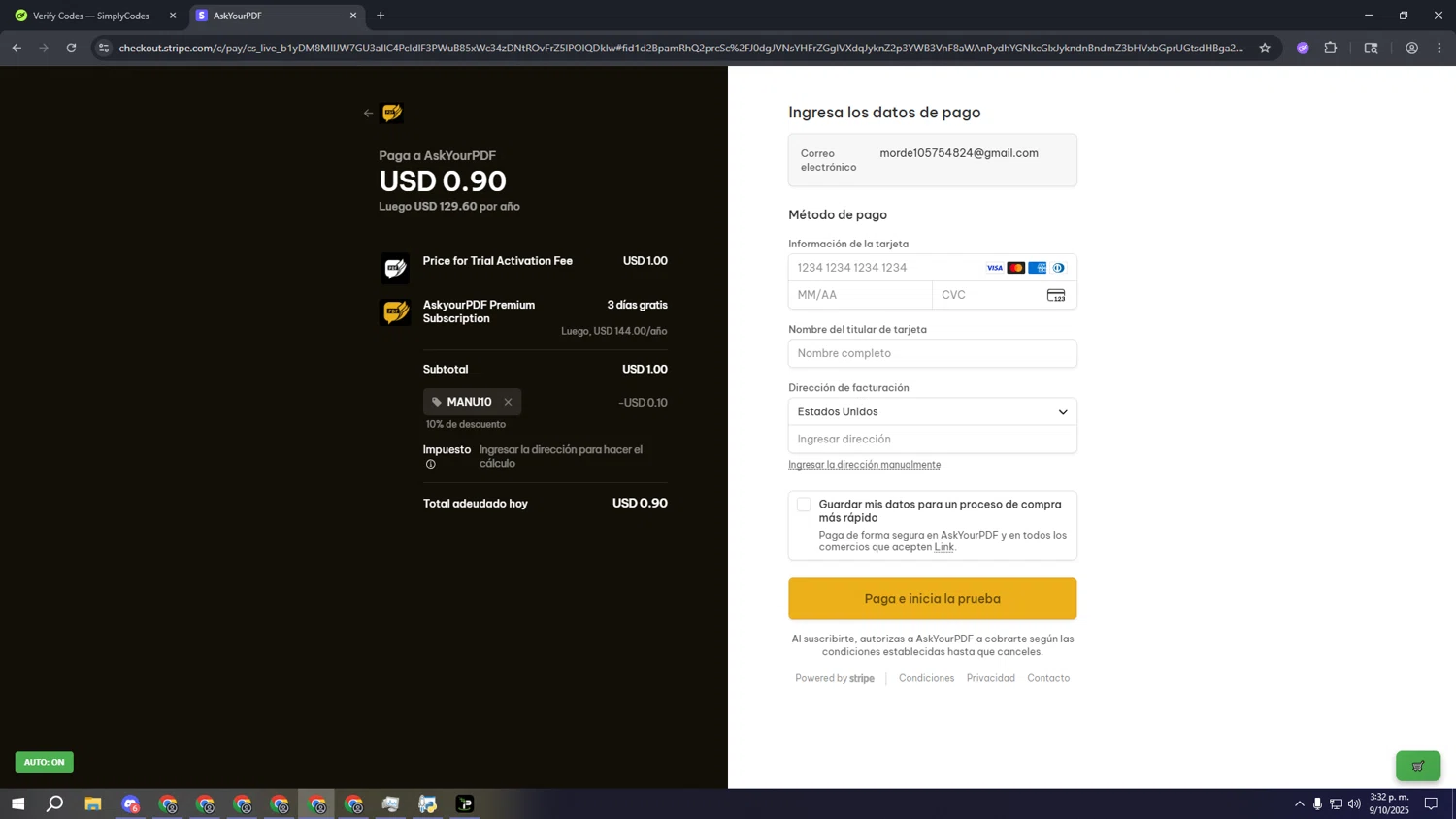The height and width of the screenshot is (819, 1456).
Task: Check Guardar mis datos checkbox
Action: (804, 505)
